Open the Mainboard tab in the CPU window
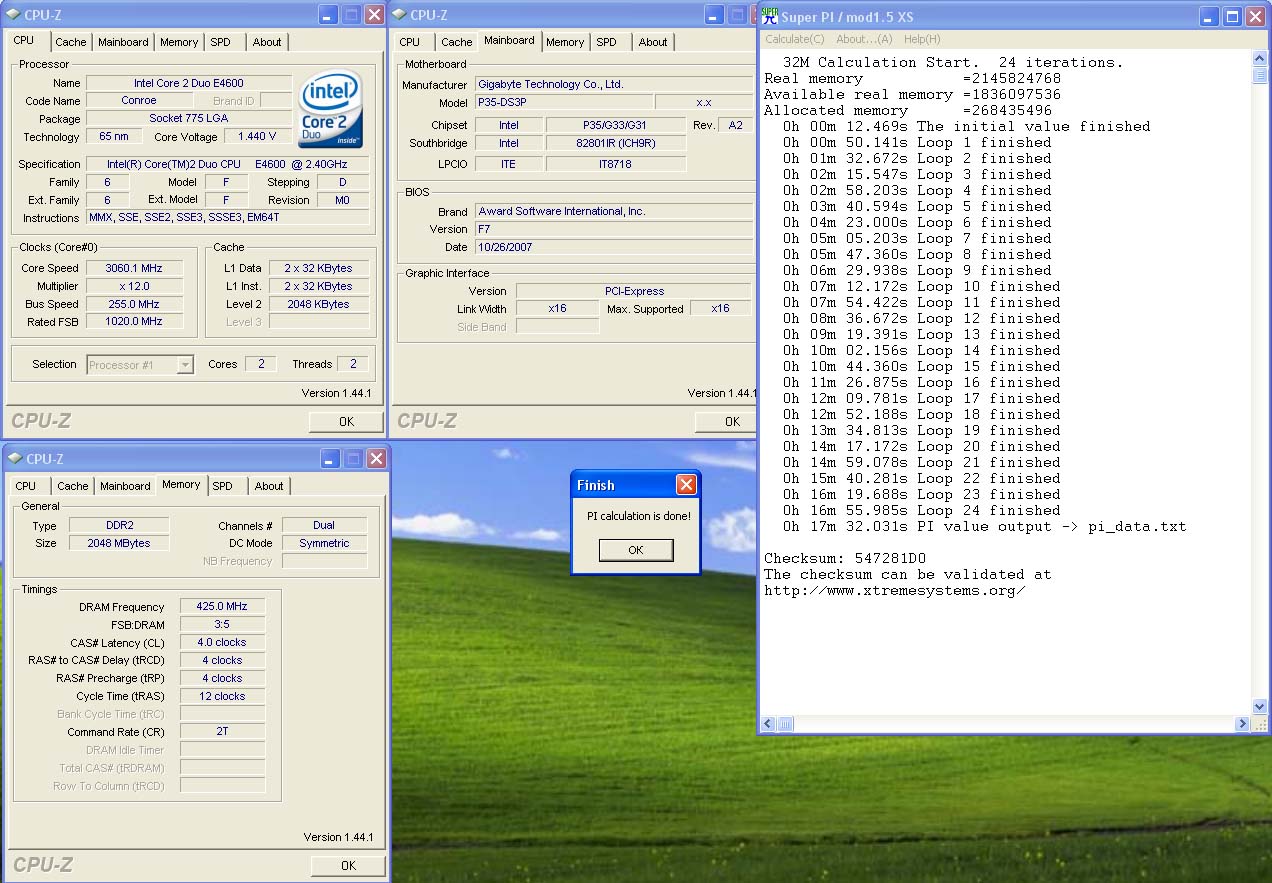The image size is (1272, 883). 123,42
